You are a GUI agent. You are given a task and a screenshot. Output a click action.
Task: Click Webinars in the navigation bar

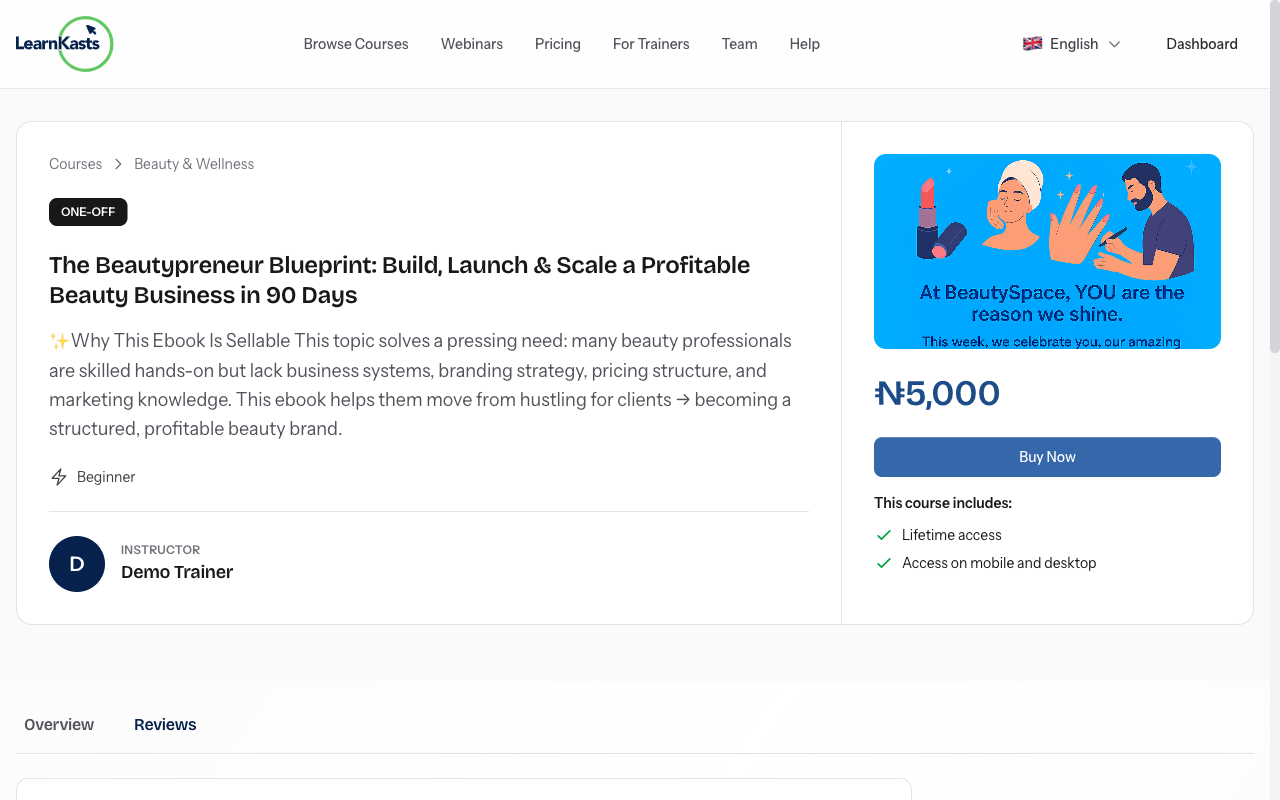pyautogui.click(x=471, y=44)
